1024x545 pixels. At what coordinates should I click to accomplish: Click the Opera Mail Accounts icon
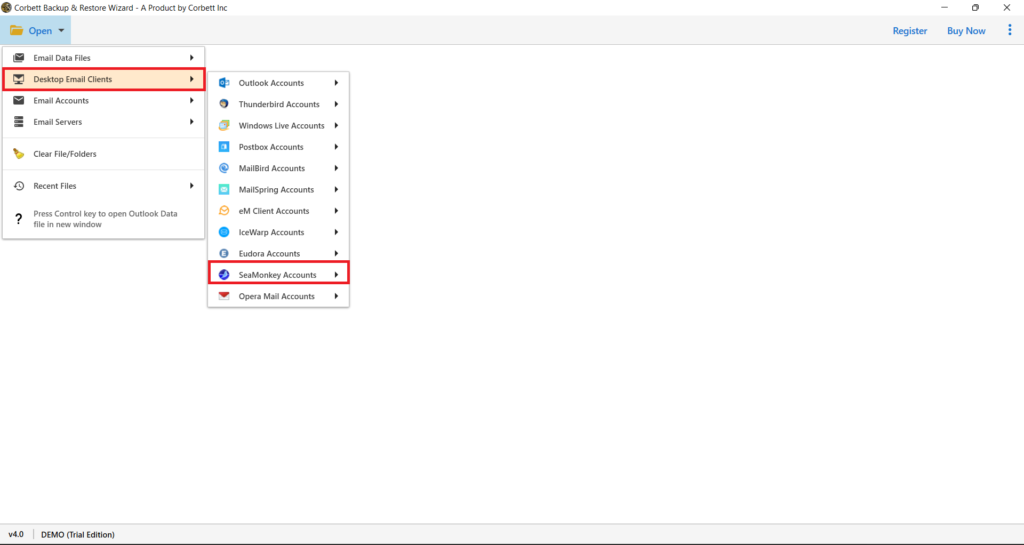pyautogui.click(x=224, y=296)
